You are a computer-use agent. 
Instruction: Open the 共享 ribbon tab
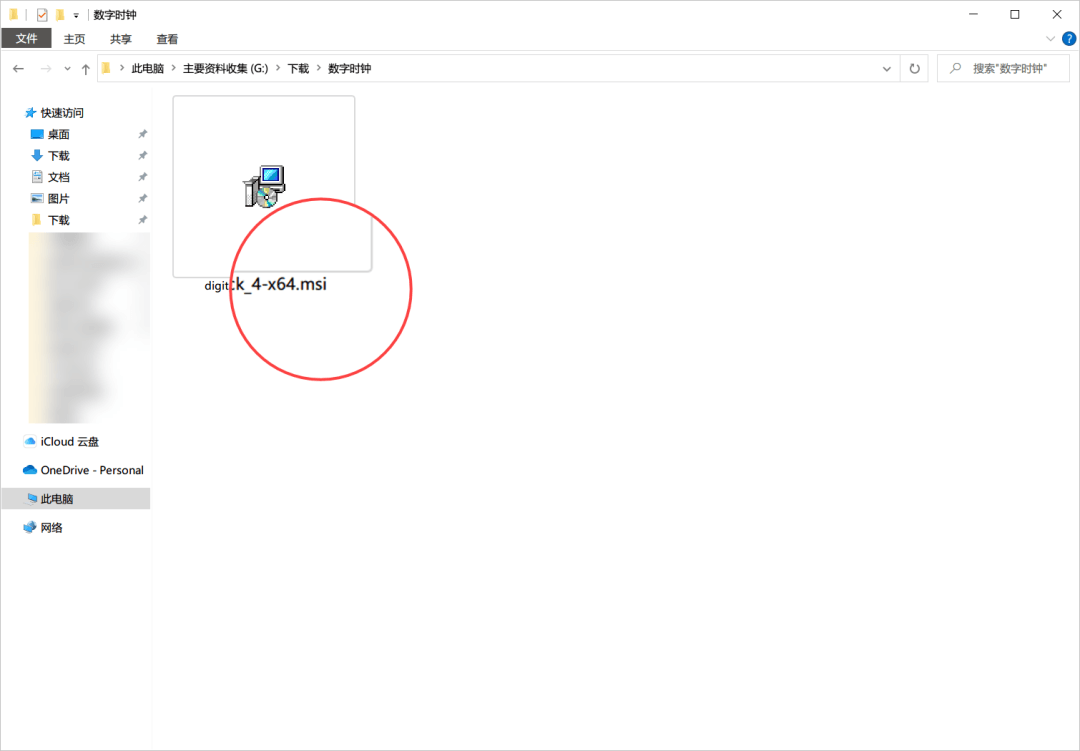(x=121, y=39)
